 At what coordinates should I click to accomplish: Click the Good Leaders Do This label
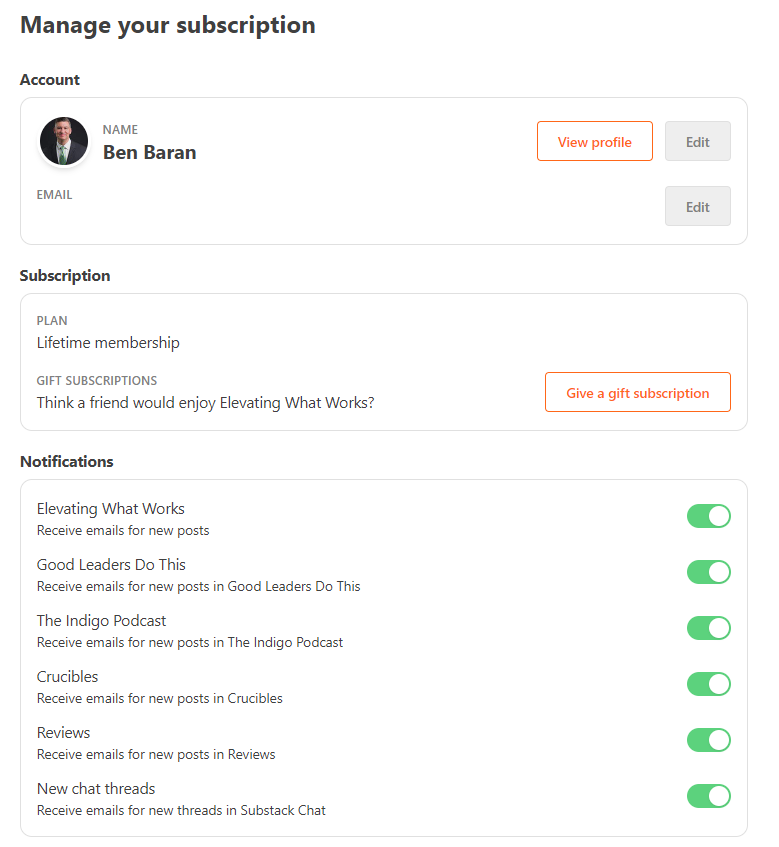[x=110, y=564]
